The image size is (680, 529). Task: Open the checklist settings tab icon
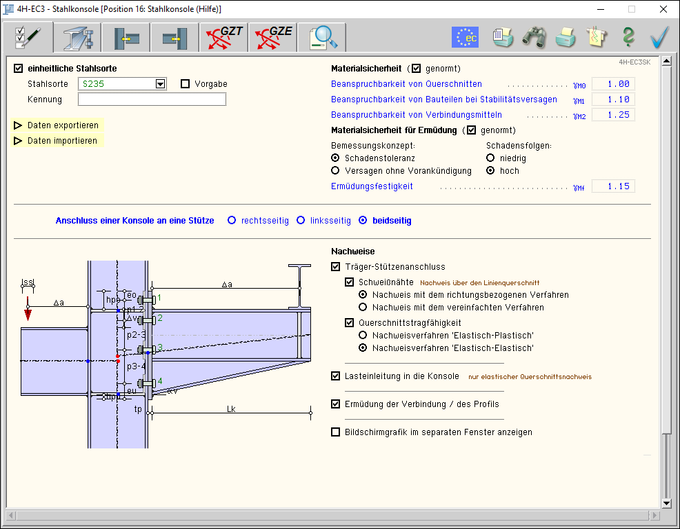(27, 37)
